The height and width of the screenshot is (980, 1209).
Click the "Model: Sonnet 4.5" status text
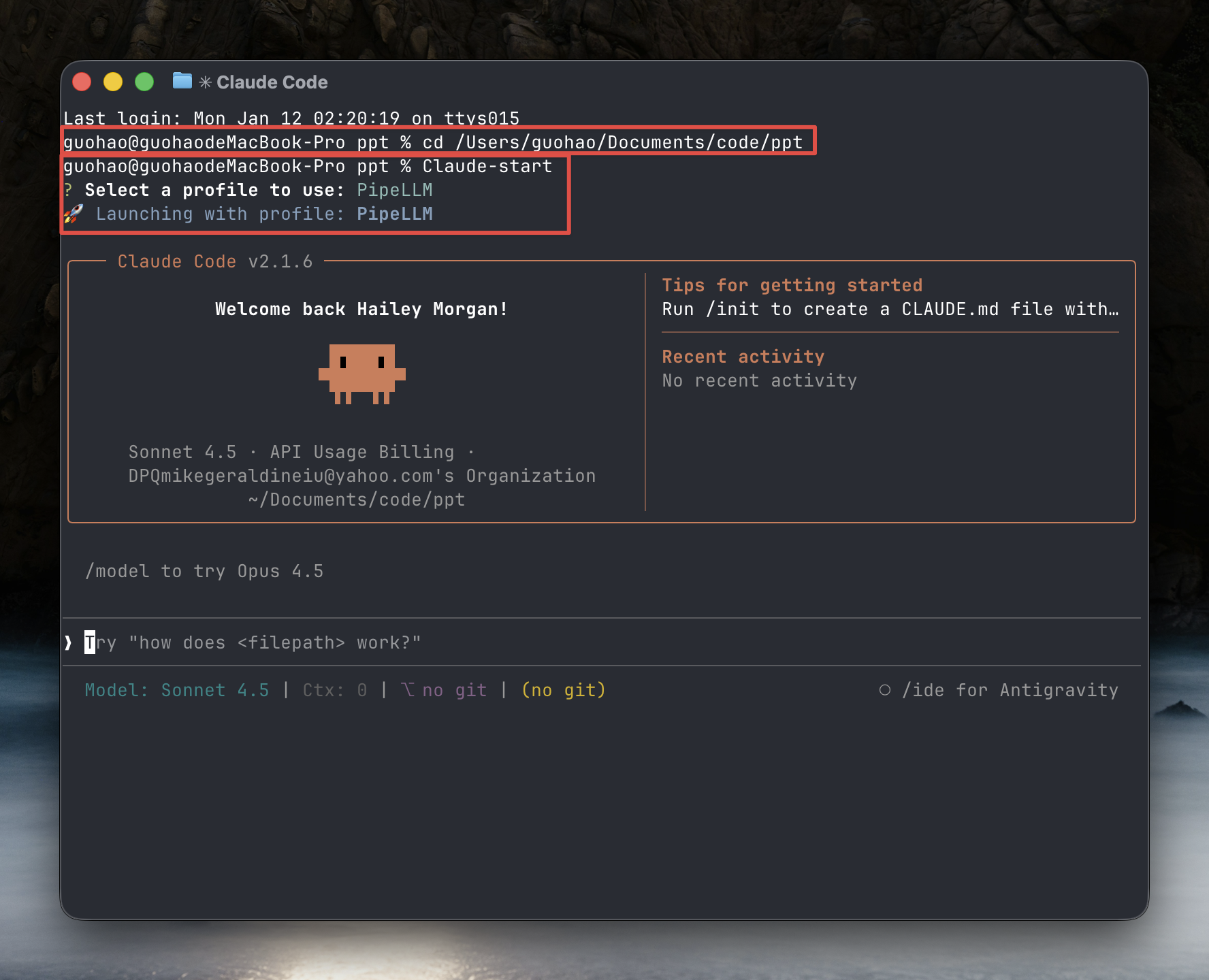177,690
